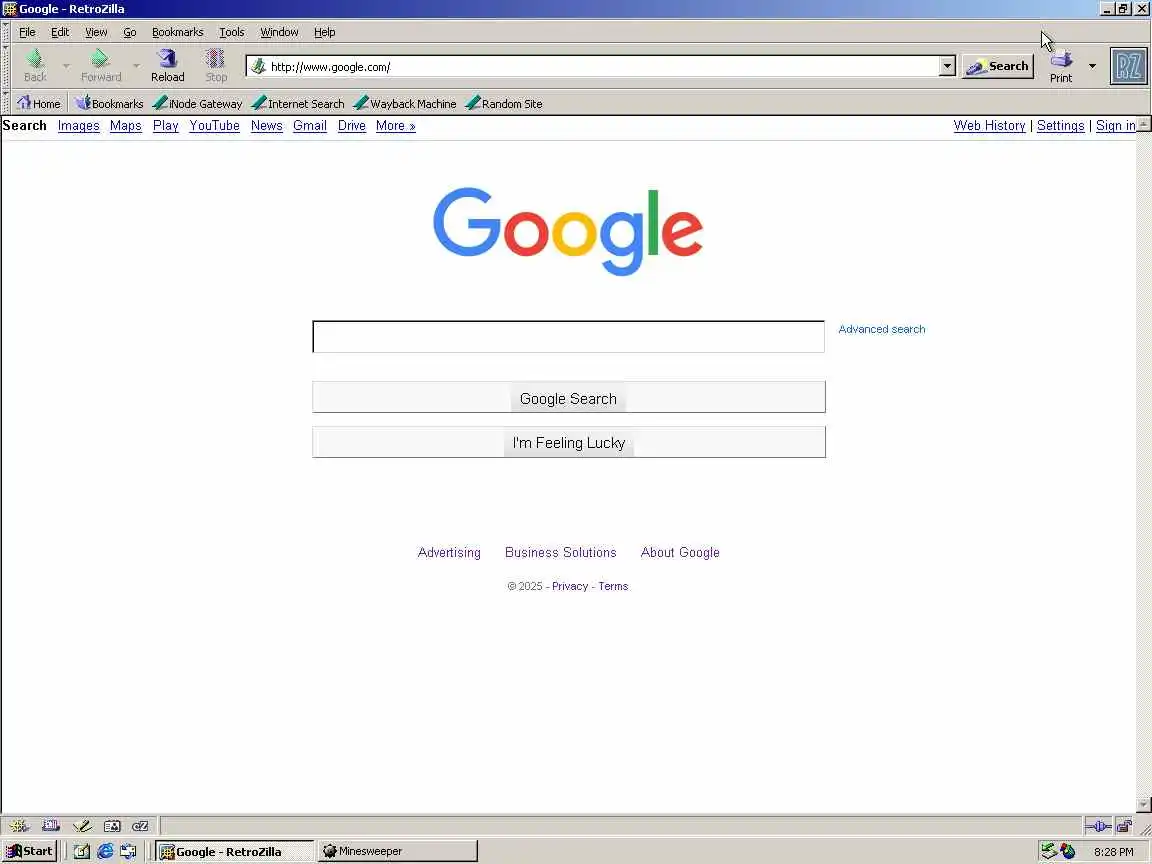Open the Go menu

130,32
